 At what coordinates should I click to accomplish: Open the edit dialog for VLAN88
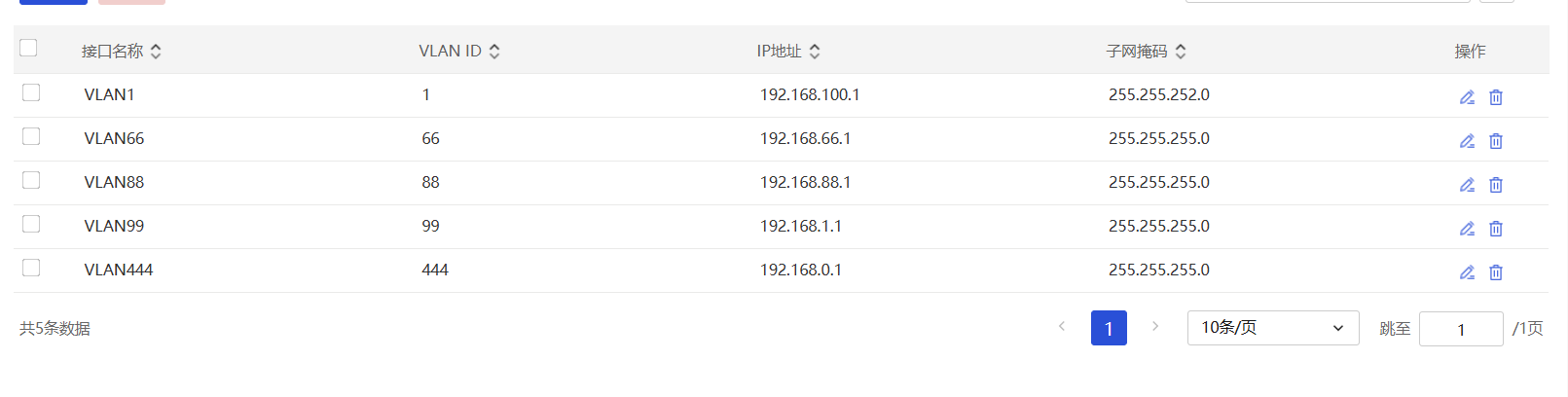click(1467, 185)
